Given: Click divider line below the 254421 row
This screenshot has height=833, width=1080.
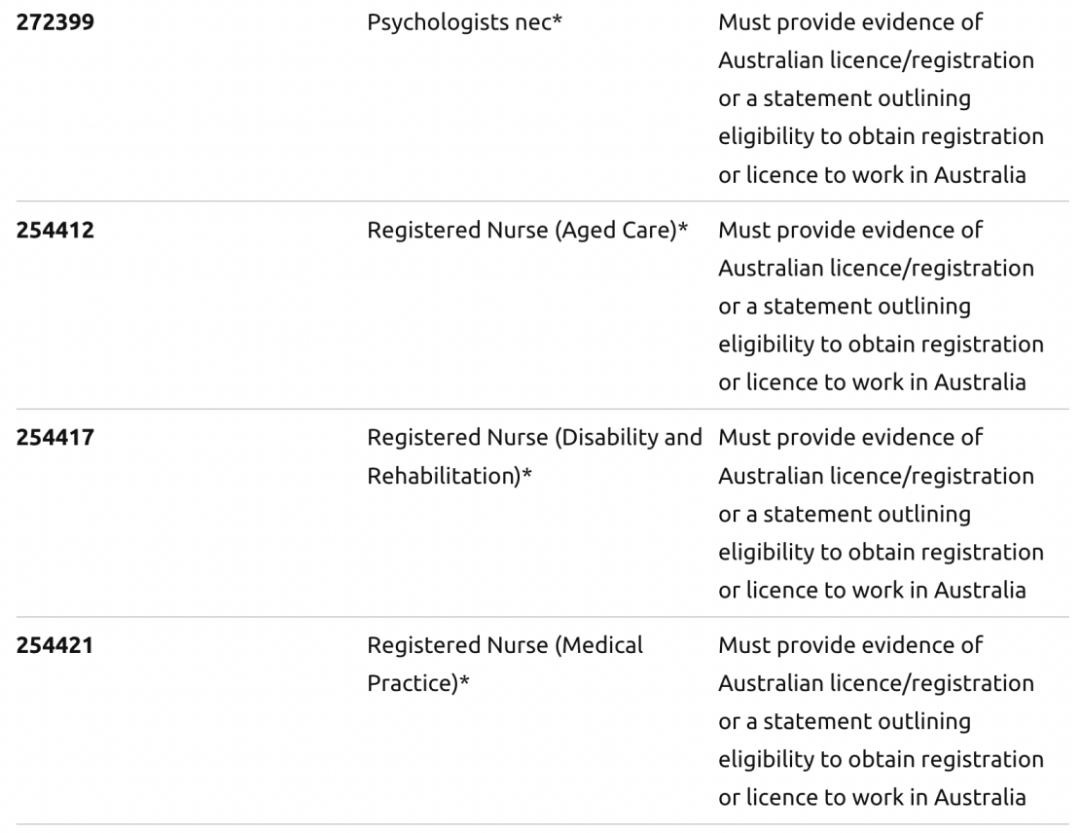Looking at the screenshot, I should click(x=540, y=825).
